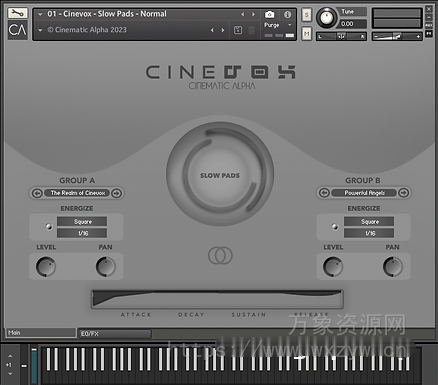Select next snapshot arrow

pos(223,30)
